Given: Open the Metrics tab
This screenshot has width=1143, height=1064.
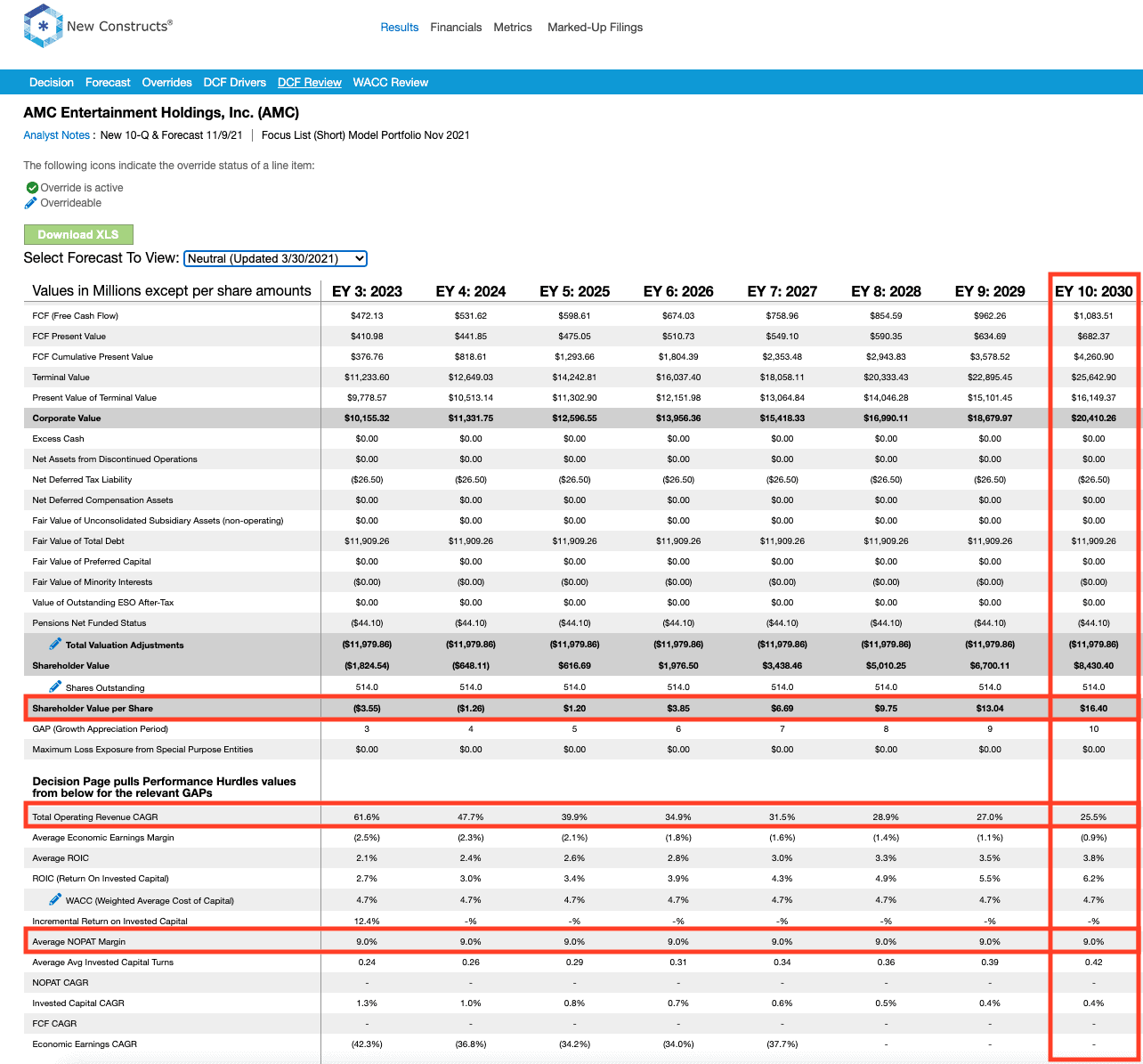Looking at the screenshot, I should pos(513,28).
